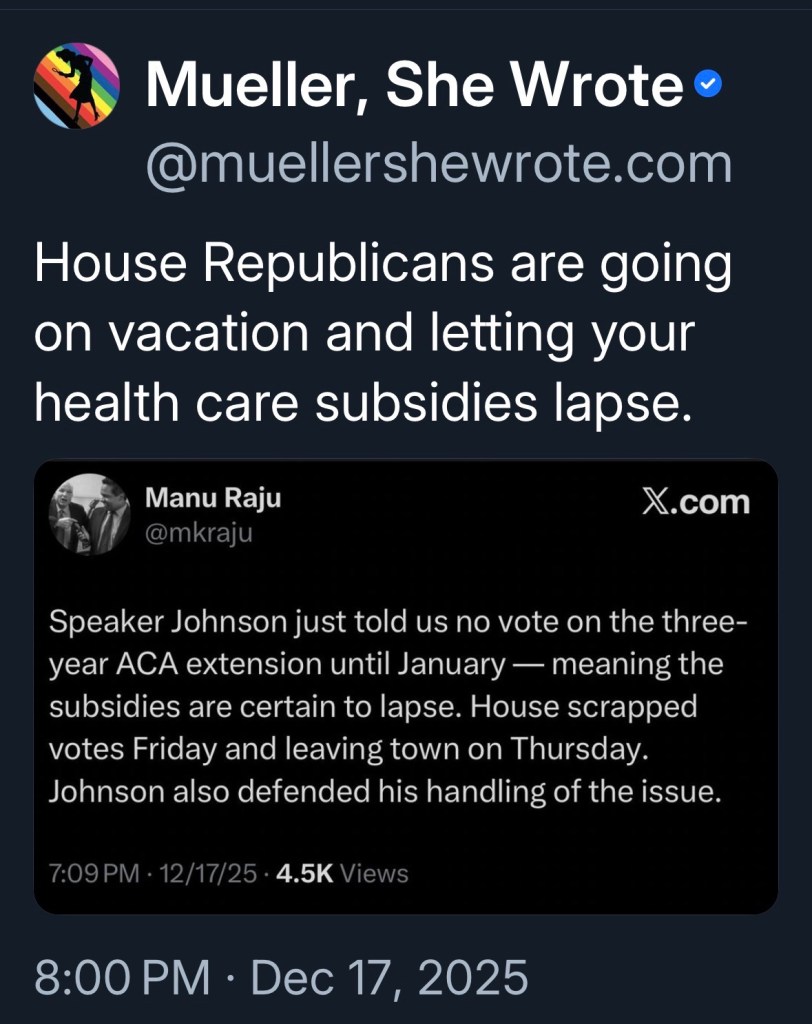Open the @mkraju handle
812x1024 pixels.
click(x=199, y=533)
